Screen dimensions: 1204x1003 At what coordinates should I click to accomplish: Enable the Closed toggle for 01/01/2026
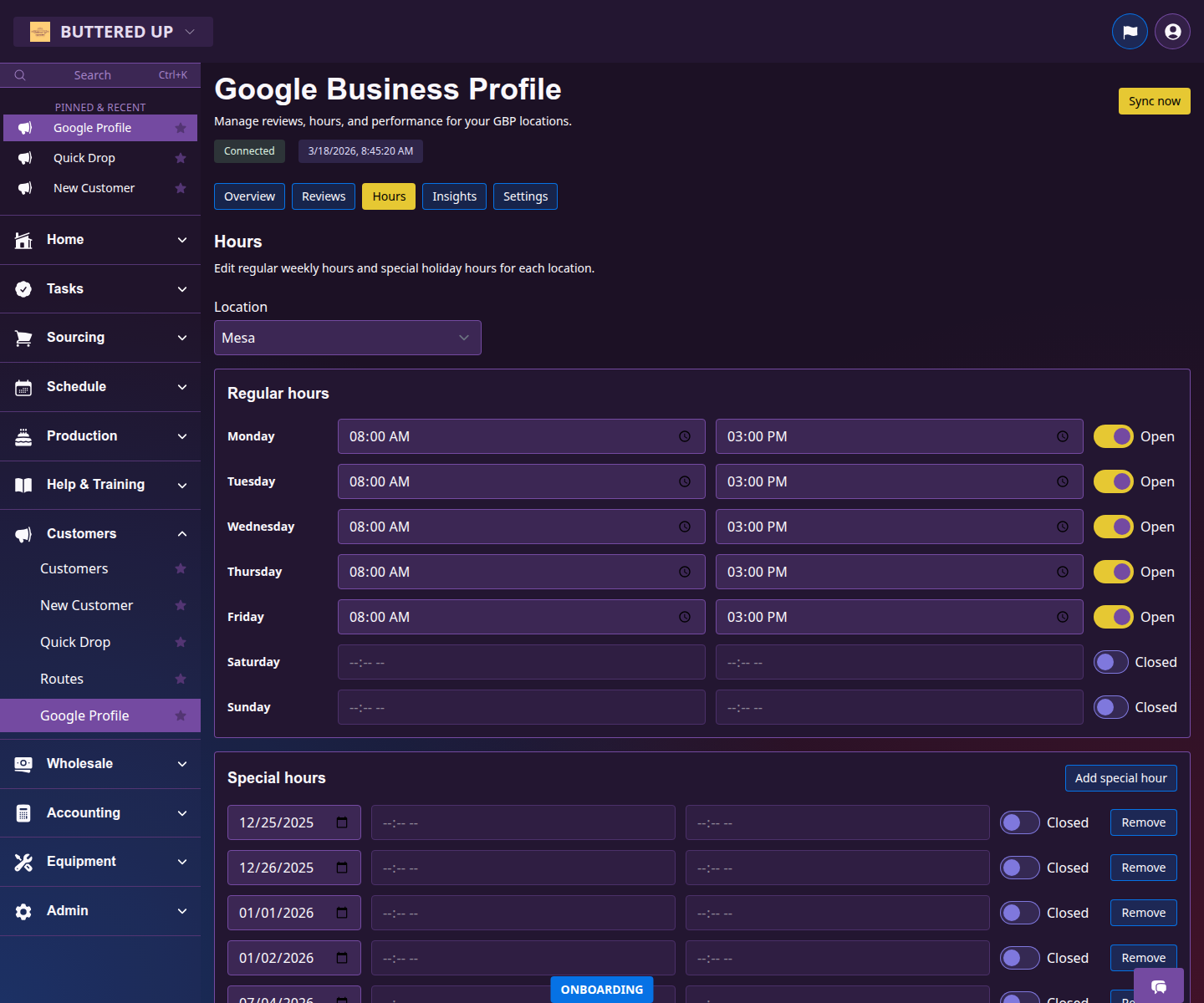click(1019, 912)
